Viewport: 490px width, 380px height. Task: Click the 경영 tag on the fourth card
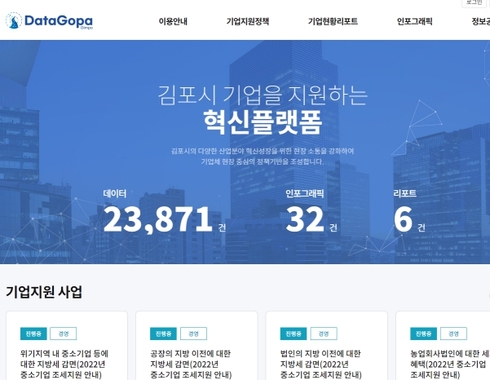coord(453,334)
